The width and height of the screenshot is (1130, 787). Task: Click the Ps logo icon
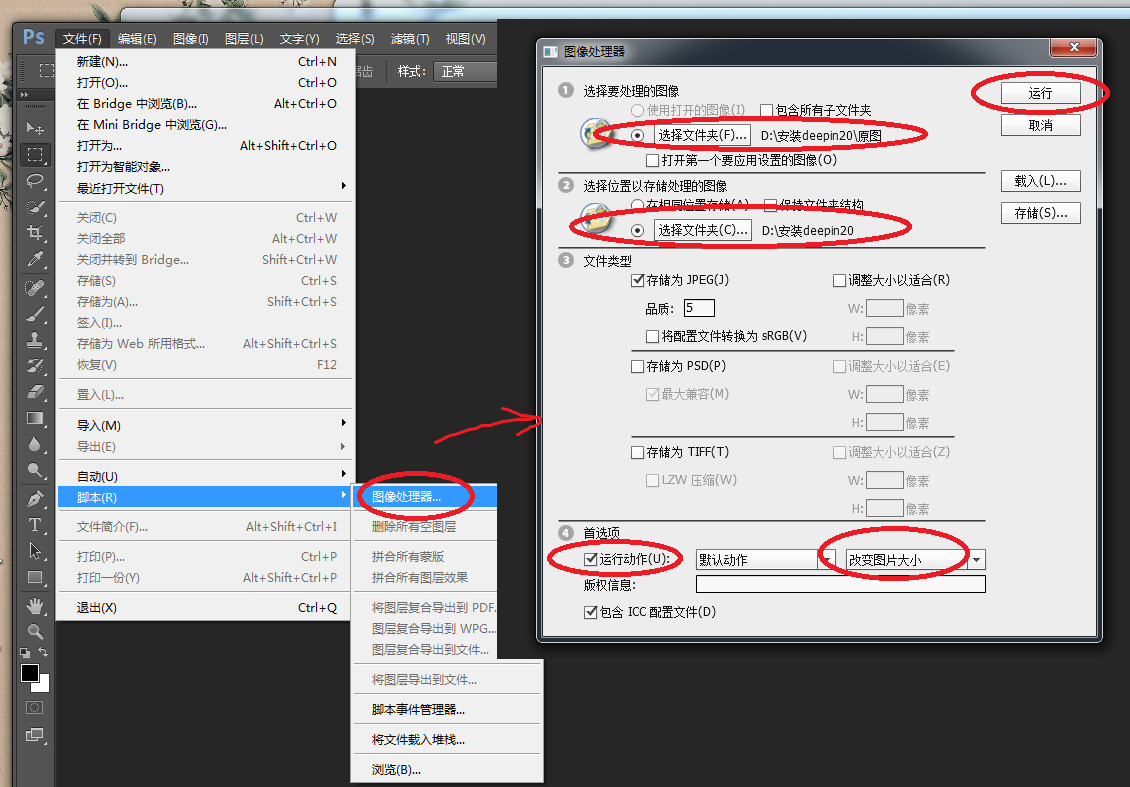pyautogui.click(x=33, y=37)
